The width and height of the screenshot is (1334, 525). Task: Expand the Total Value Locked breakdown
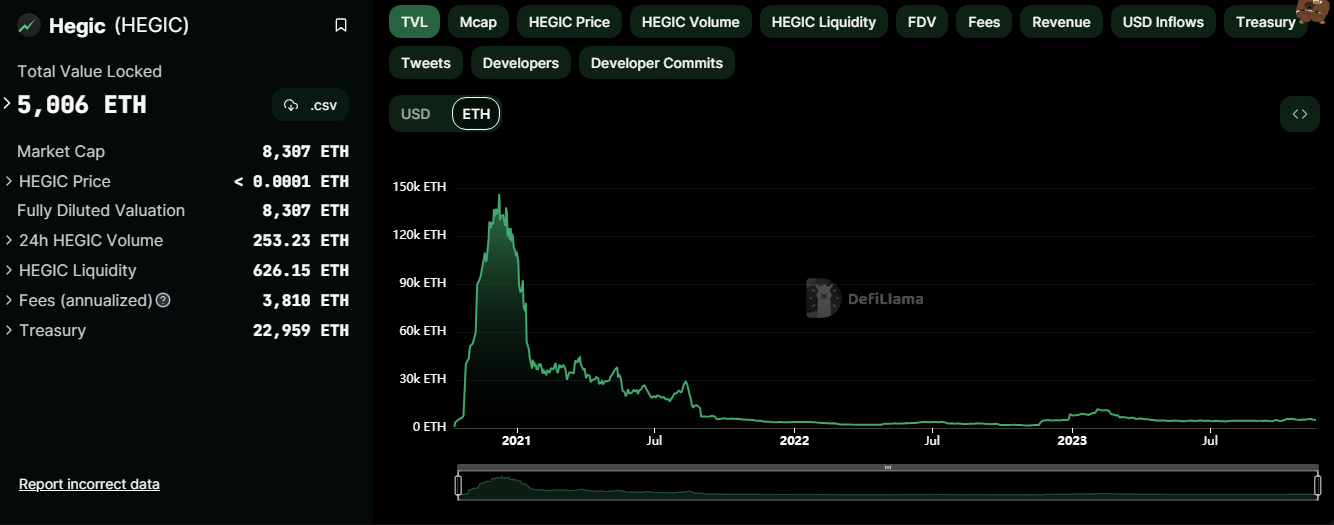pyautogui.click(x=7, y=103)
